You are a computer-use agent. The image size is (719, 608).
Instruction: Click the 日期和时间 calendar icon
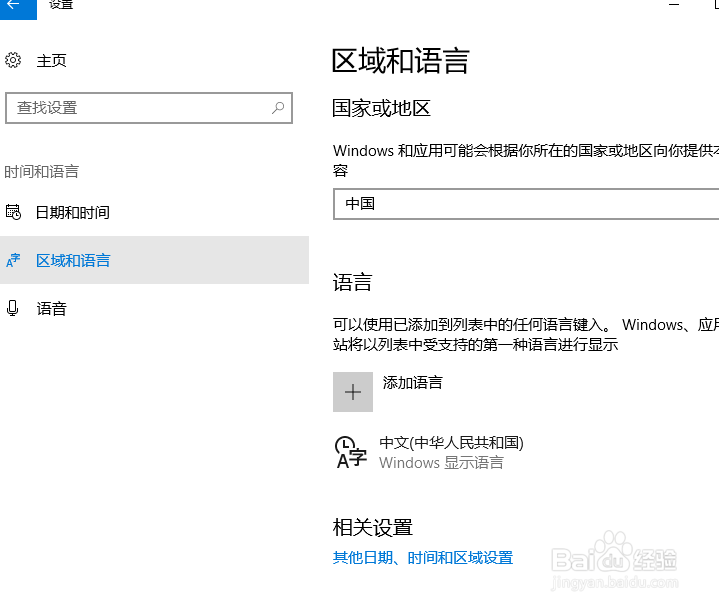(13, 212)
